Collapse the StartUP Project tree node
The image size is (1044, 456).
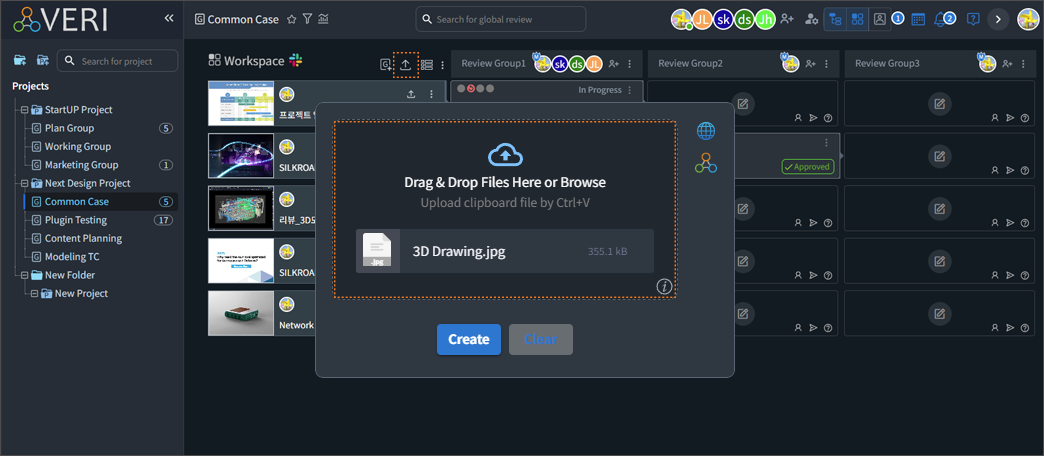point(24,110)
